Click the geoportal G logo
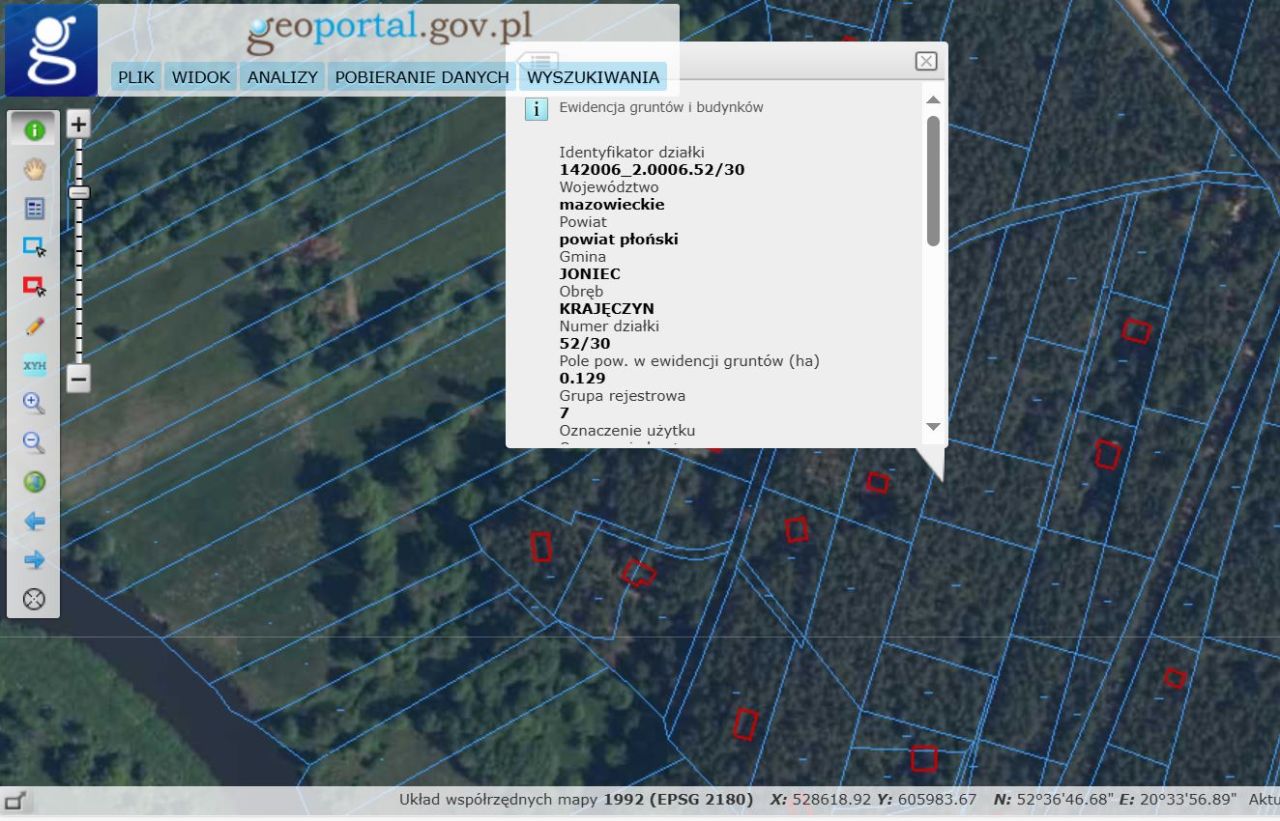This screenshot has height=821, width=1280. tap(51, 50)
